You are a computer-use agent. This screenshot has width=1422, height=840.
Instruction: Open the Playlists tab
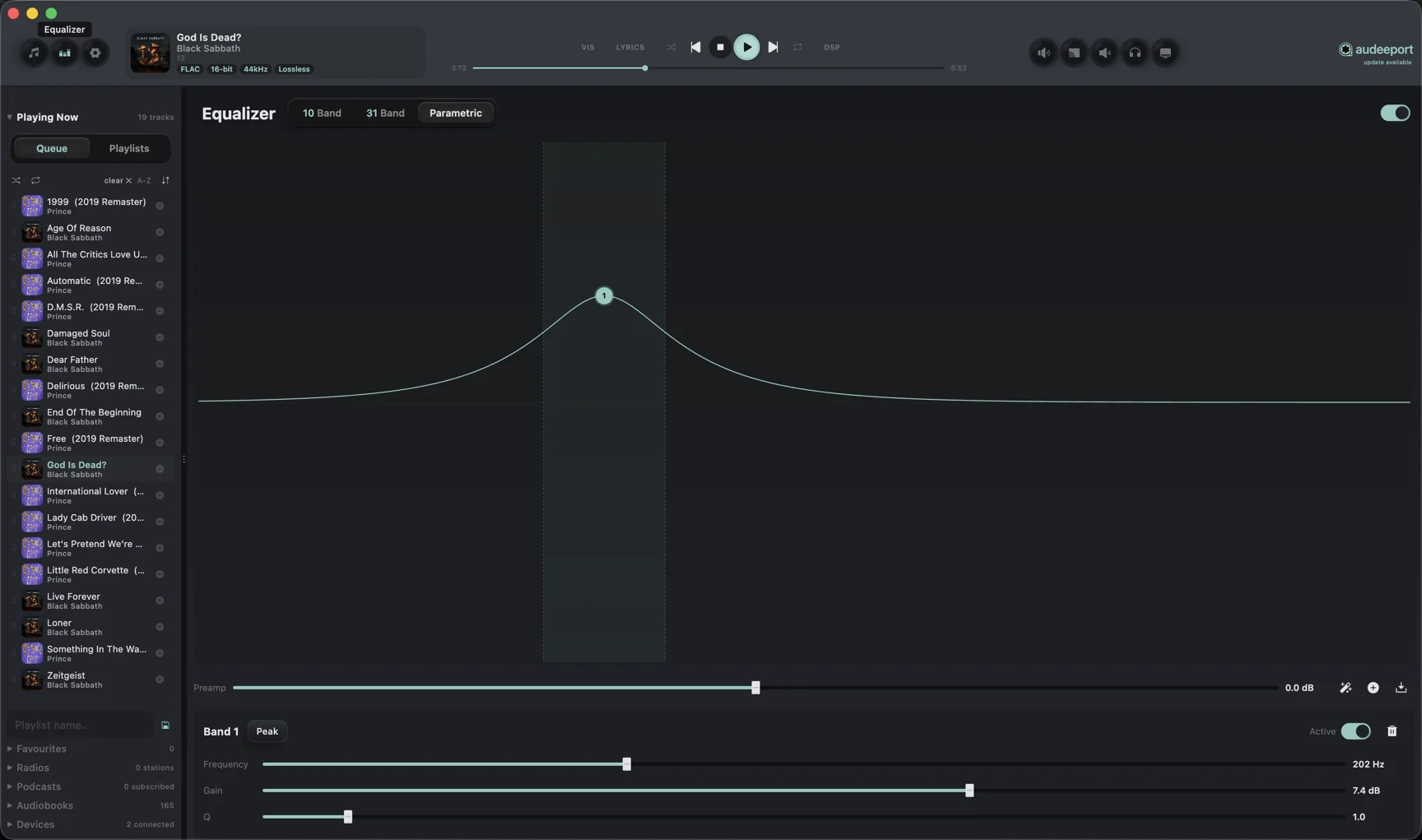pos(129,149)
